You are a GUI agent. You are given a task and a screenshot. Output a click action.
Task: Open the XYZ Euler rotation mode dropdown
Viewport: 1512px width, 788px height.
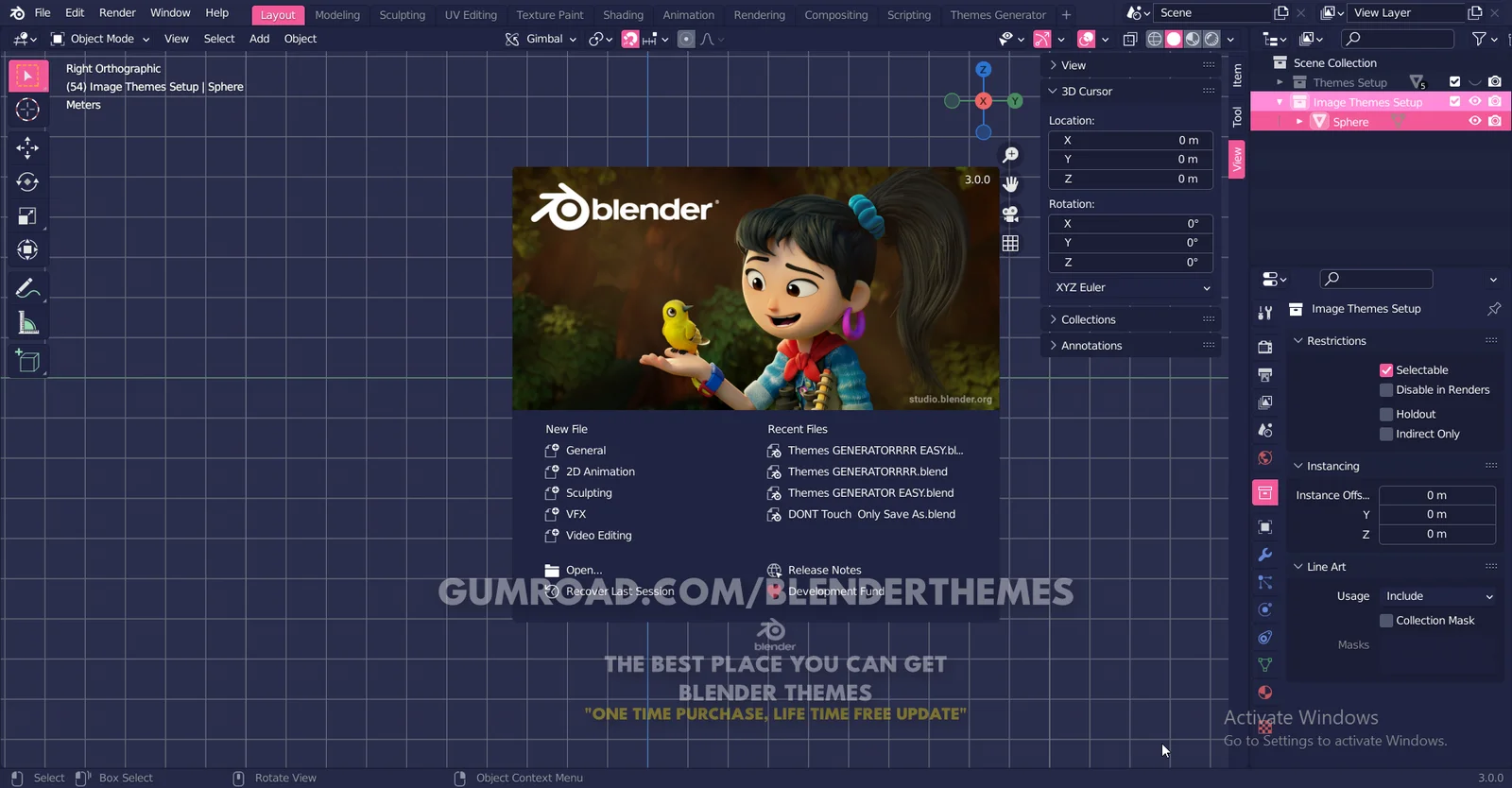1131,287
